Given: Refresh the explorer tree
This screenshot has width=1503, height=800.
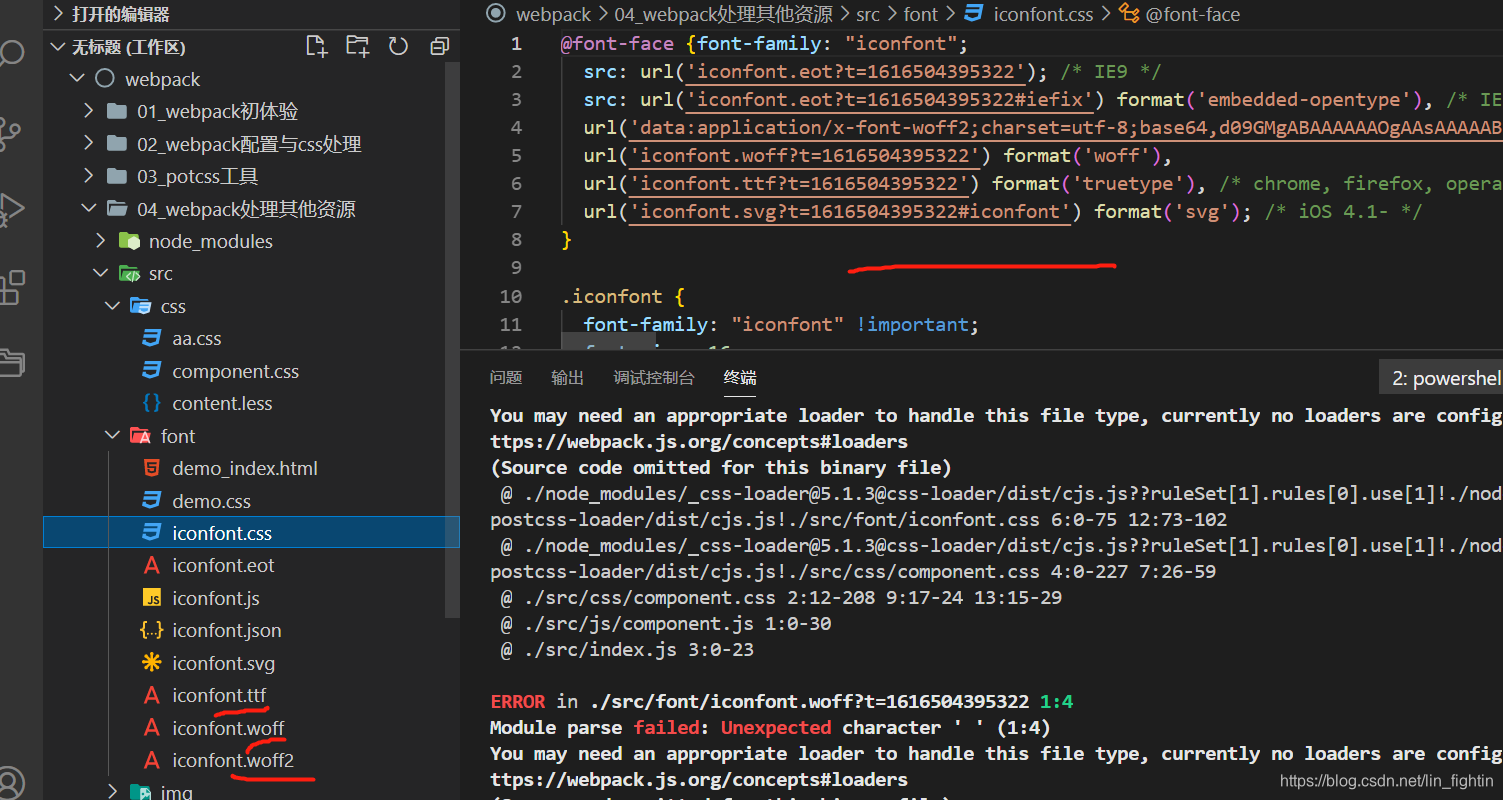Looking at the screenshot, I should pos(398,46).
